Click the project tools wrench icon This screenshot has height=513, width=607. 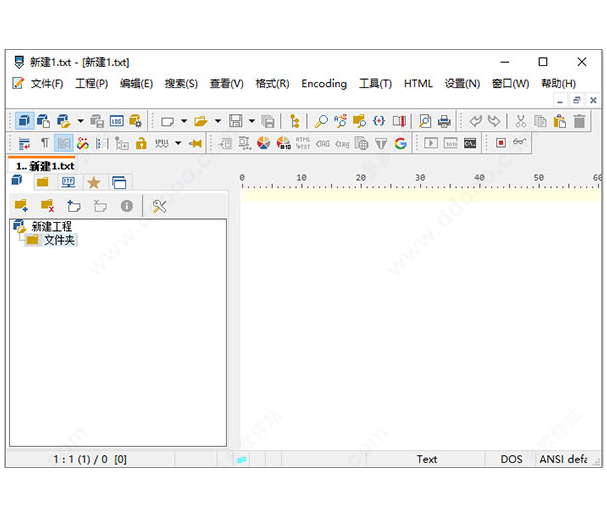point(159,206)
